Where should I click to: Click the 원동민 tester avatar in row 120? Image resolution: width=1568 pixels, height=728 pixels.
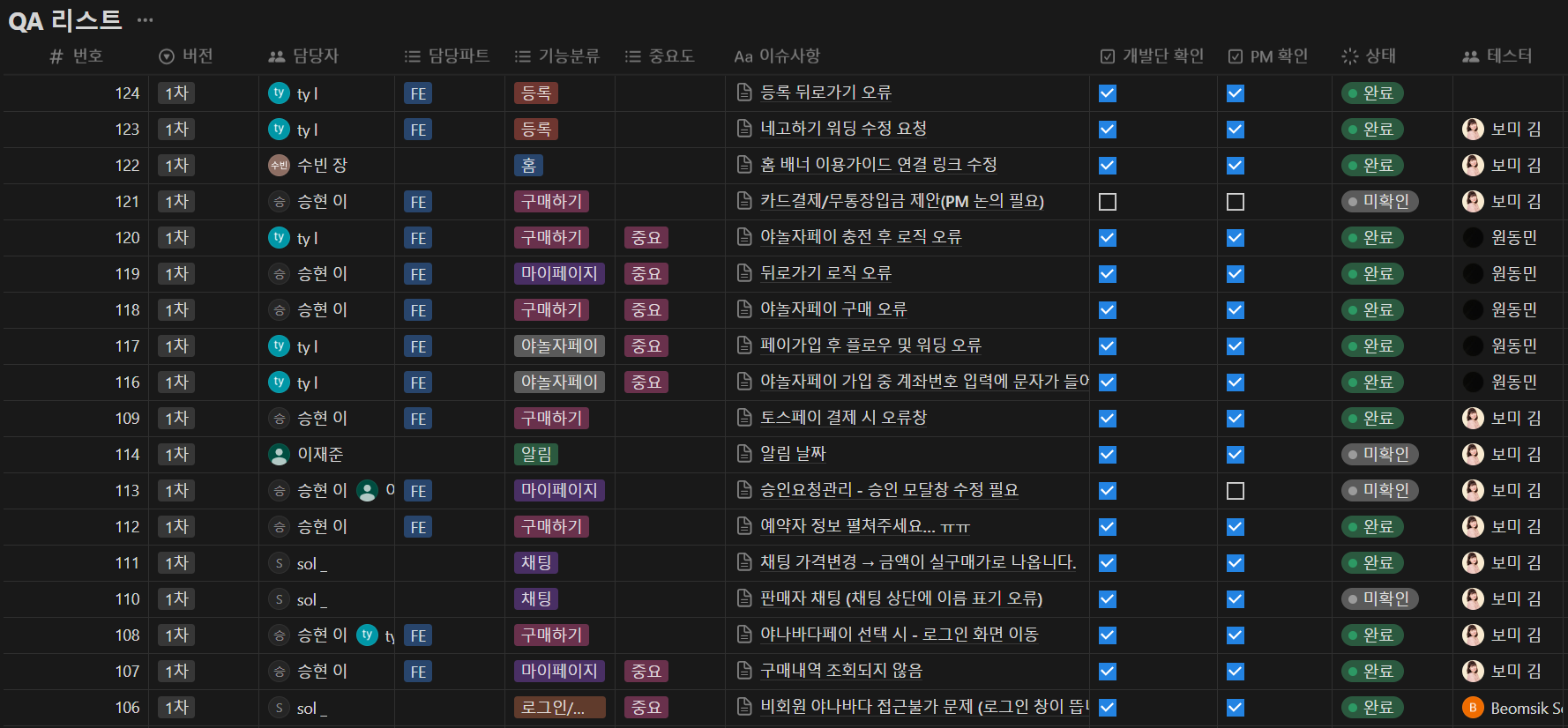click(1473, 237)
